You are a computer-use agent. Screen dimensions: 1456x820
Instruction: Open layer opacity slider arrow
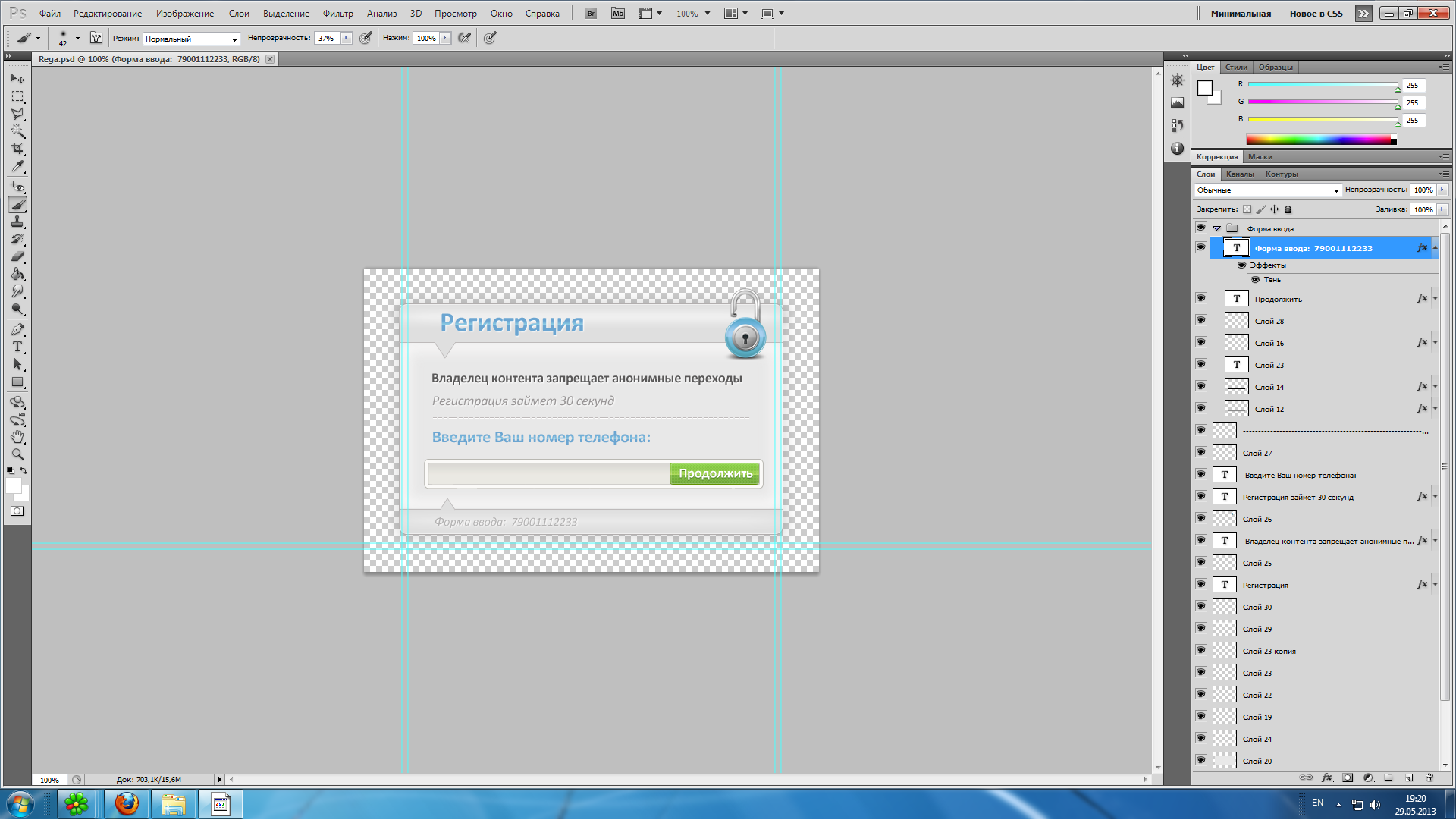[x=1442, y=190]
